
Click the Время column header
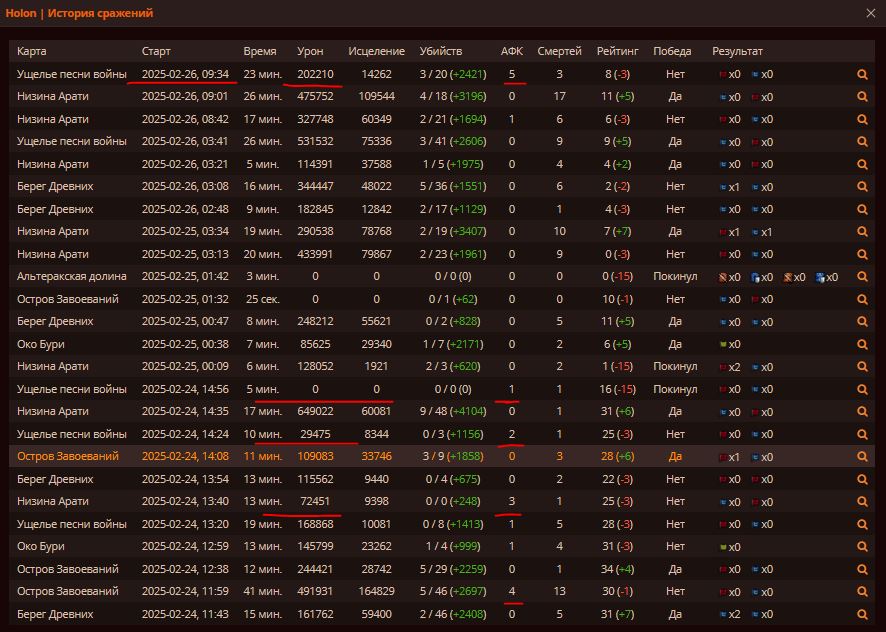(x=260, y=51)
